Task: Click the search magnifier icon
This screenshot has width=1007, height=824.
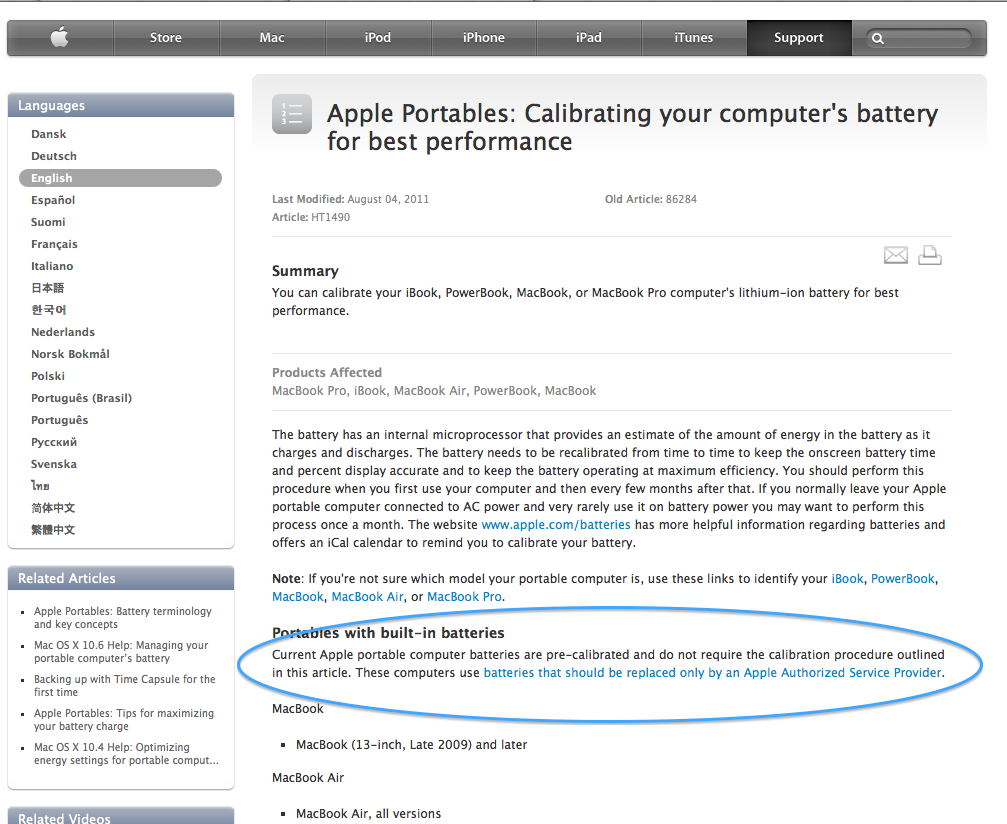Action: click(x=878, y=39)
